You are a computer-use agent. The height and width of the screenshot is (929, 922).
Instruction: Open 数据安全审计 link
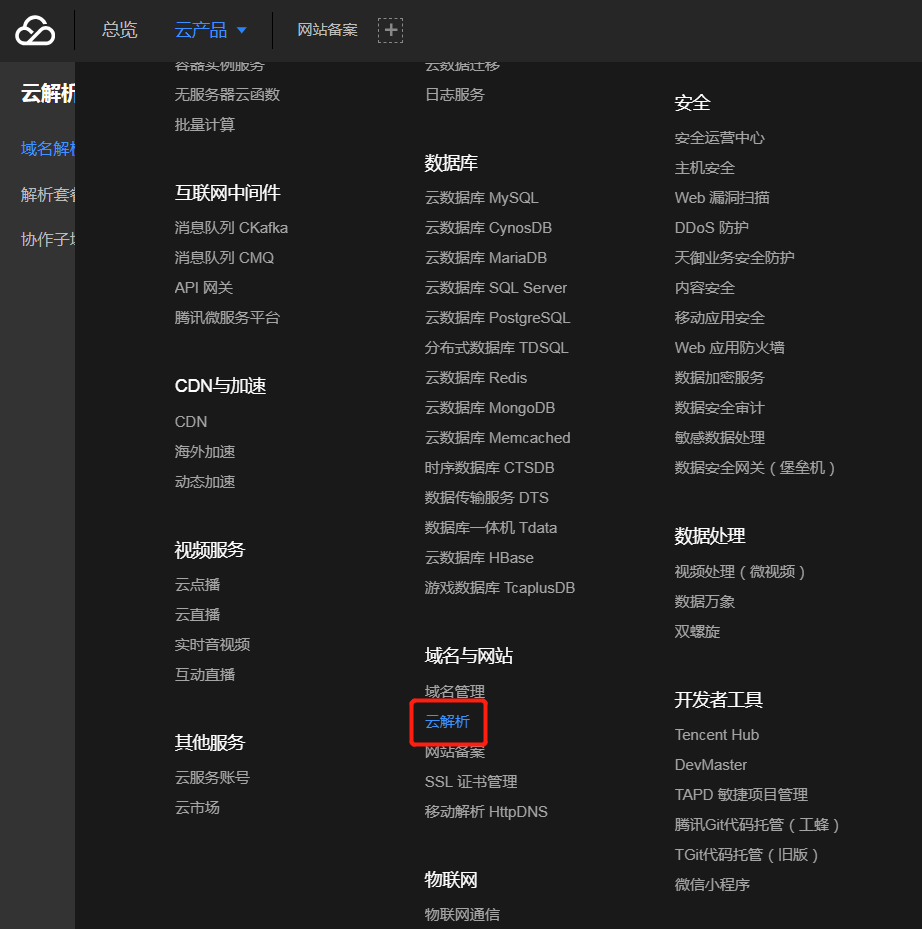(719, 408)
